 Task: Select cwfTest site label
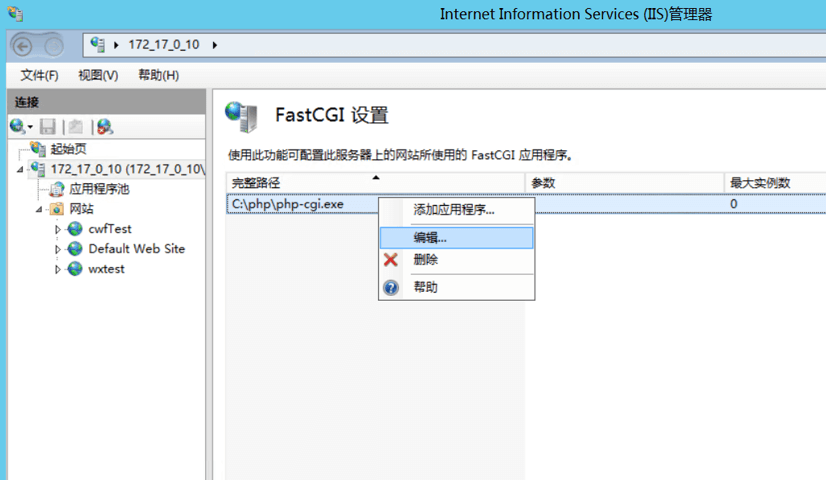point(110,229)
